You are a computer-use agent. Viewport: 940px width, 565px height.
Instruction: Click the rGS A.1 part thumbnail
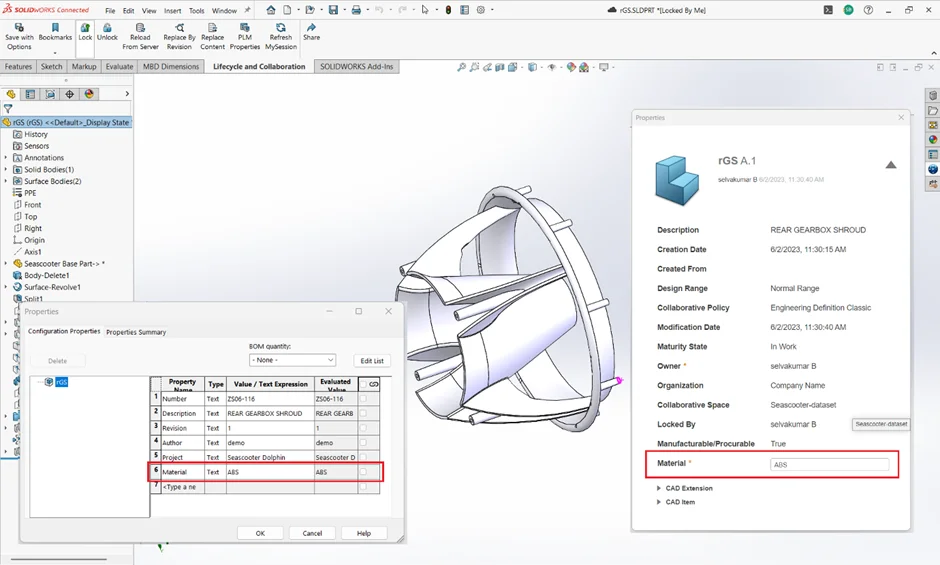click(x=677, y=180)
